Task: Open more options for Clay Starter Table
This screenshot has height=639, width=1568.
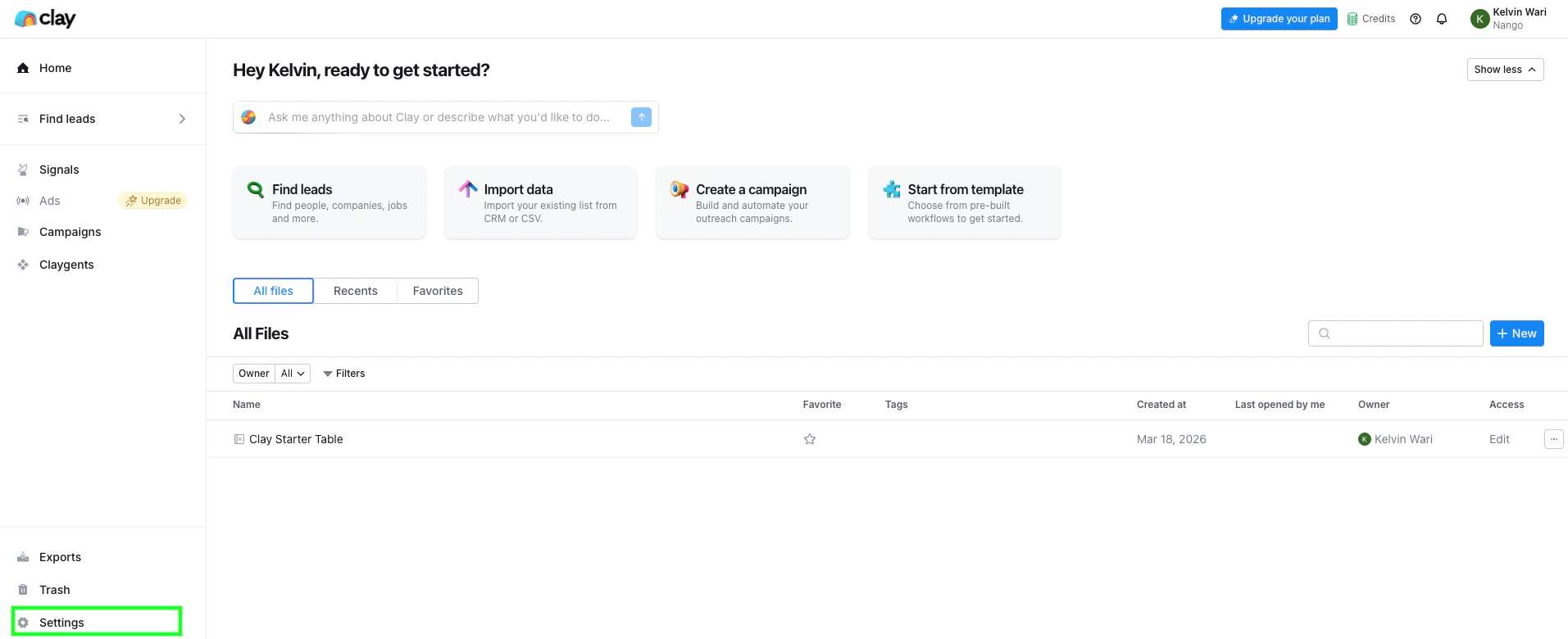Action: tap(1554, 439)
